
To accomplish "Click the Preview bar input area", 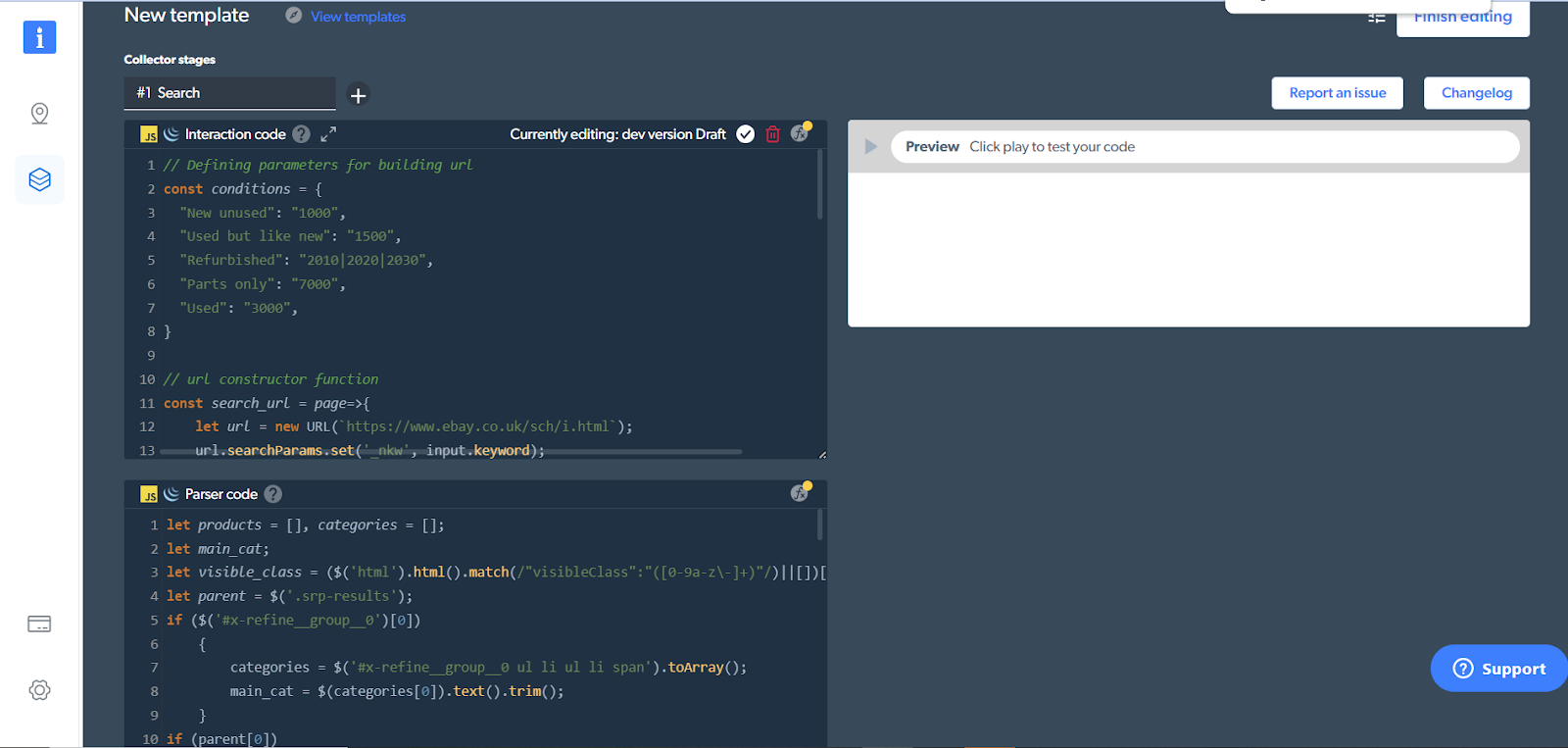I will point(1205,147).
